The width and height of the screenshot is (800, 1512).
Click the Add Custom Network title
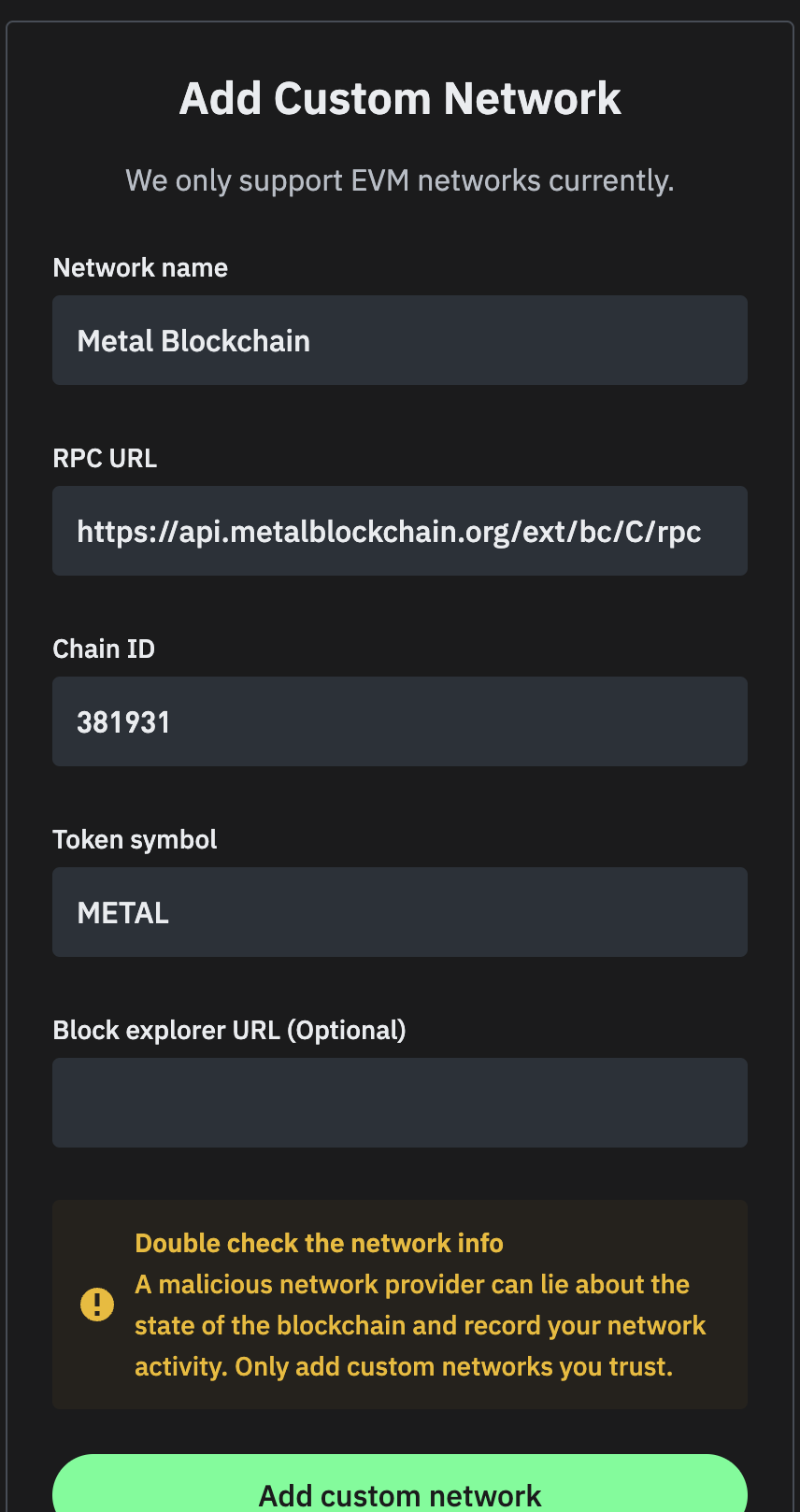400,96
